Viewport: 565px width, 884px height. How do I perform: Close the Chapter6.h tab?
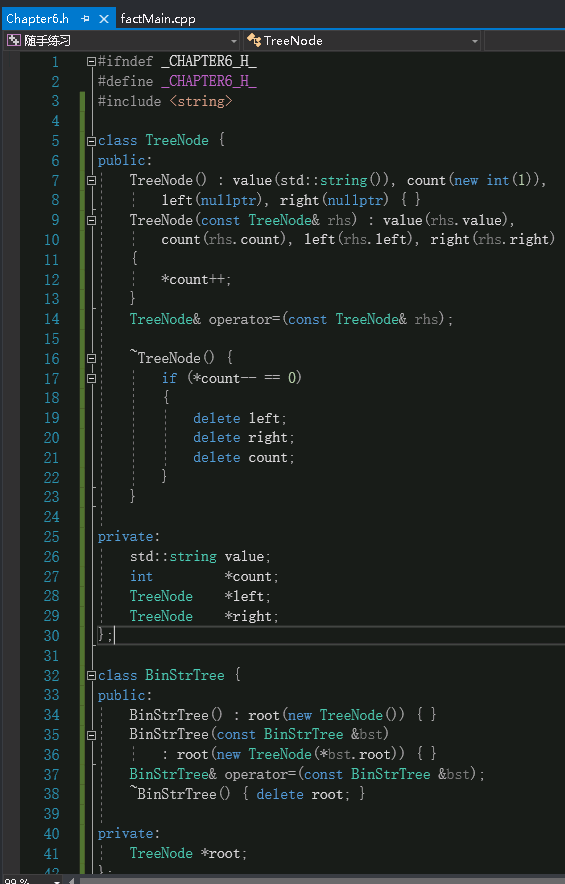104,19
